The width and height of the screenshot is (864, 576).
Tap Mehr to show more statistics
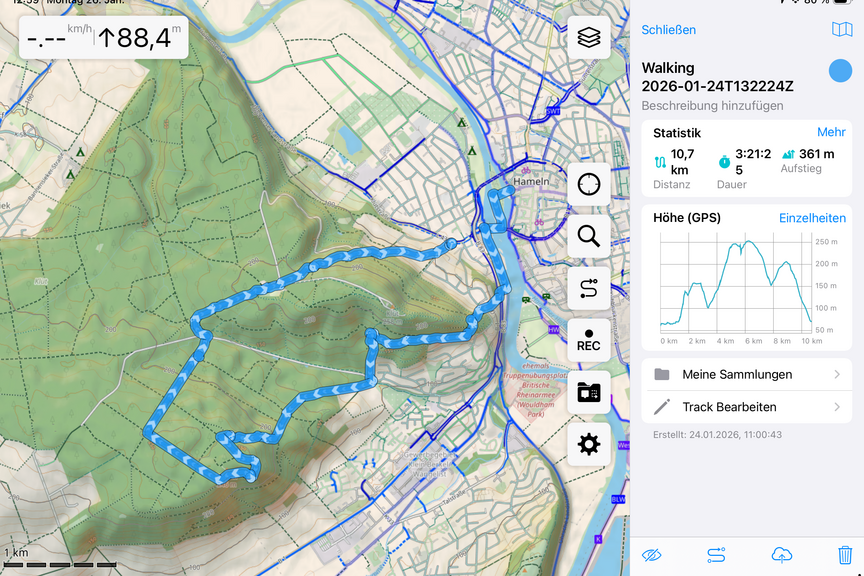tap(831, 133)
